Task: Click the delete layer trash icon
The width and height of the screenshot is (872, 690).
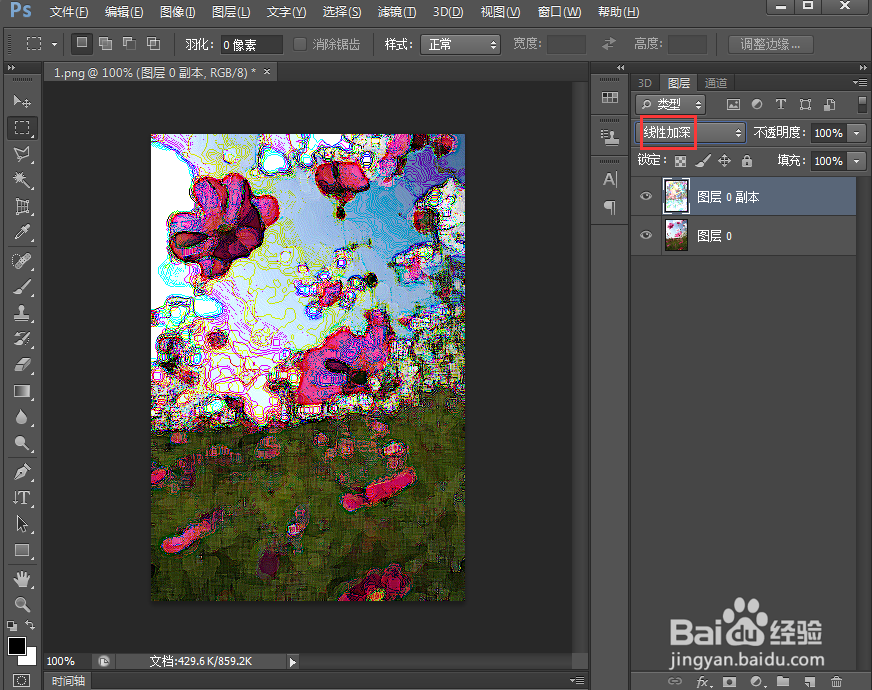Action: (836, 681)
